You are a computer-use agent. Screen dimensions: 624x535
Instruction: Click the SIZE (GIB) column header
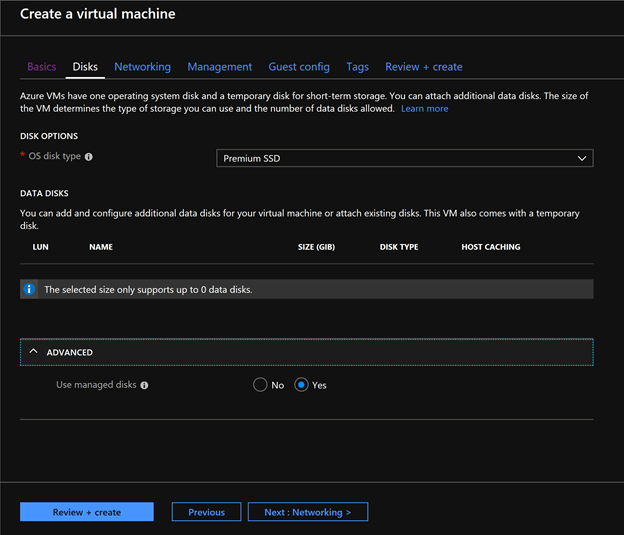pos(316,247)
